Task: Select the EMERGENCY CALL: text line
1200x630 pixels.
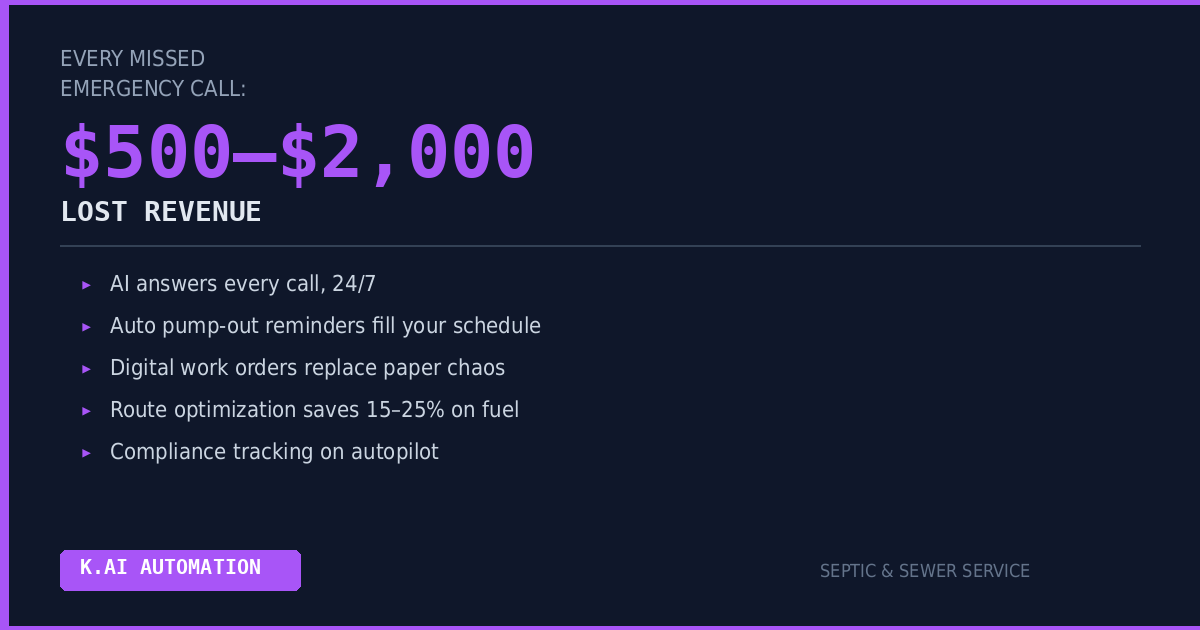Action: (152, 89)
